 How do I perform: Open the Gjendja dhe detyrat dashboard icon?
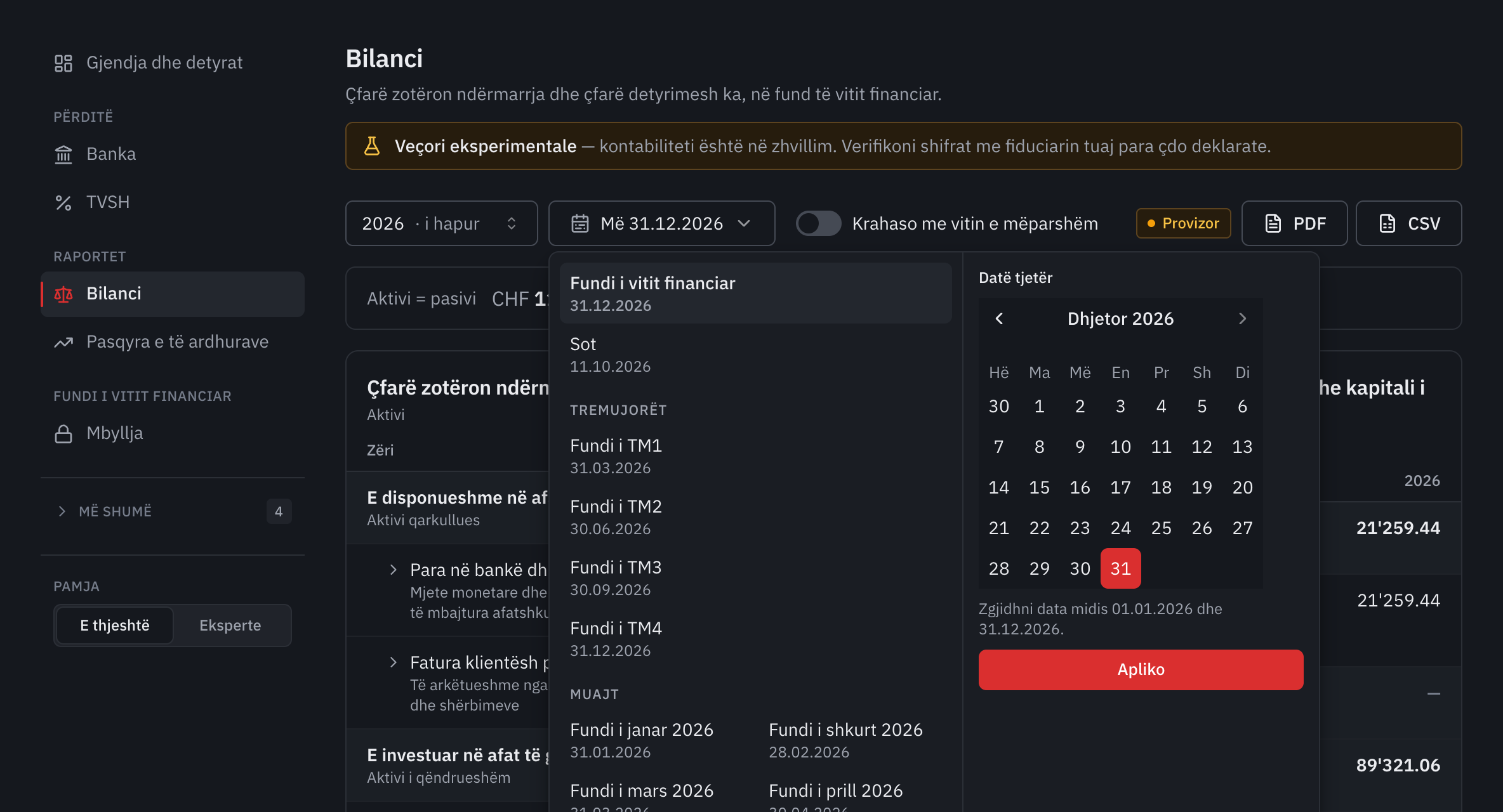[x=63, y=63]
